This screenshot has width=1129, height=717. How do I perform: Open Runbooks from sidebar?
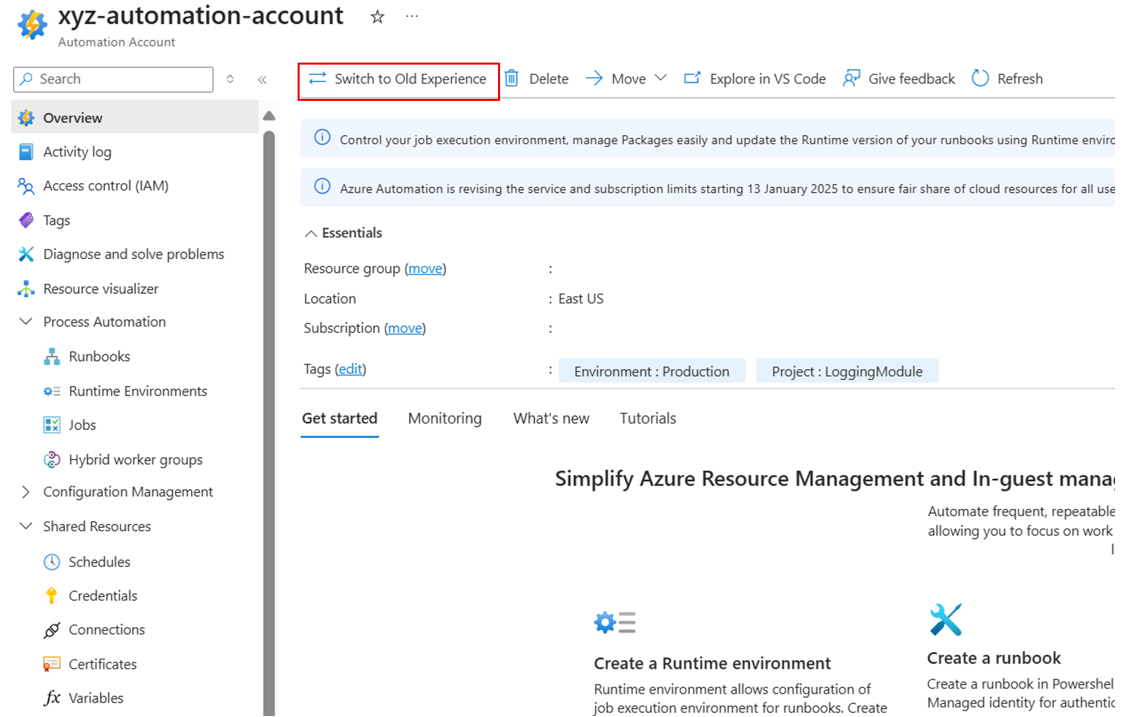coord(99,356)
